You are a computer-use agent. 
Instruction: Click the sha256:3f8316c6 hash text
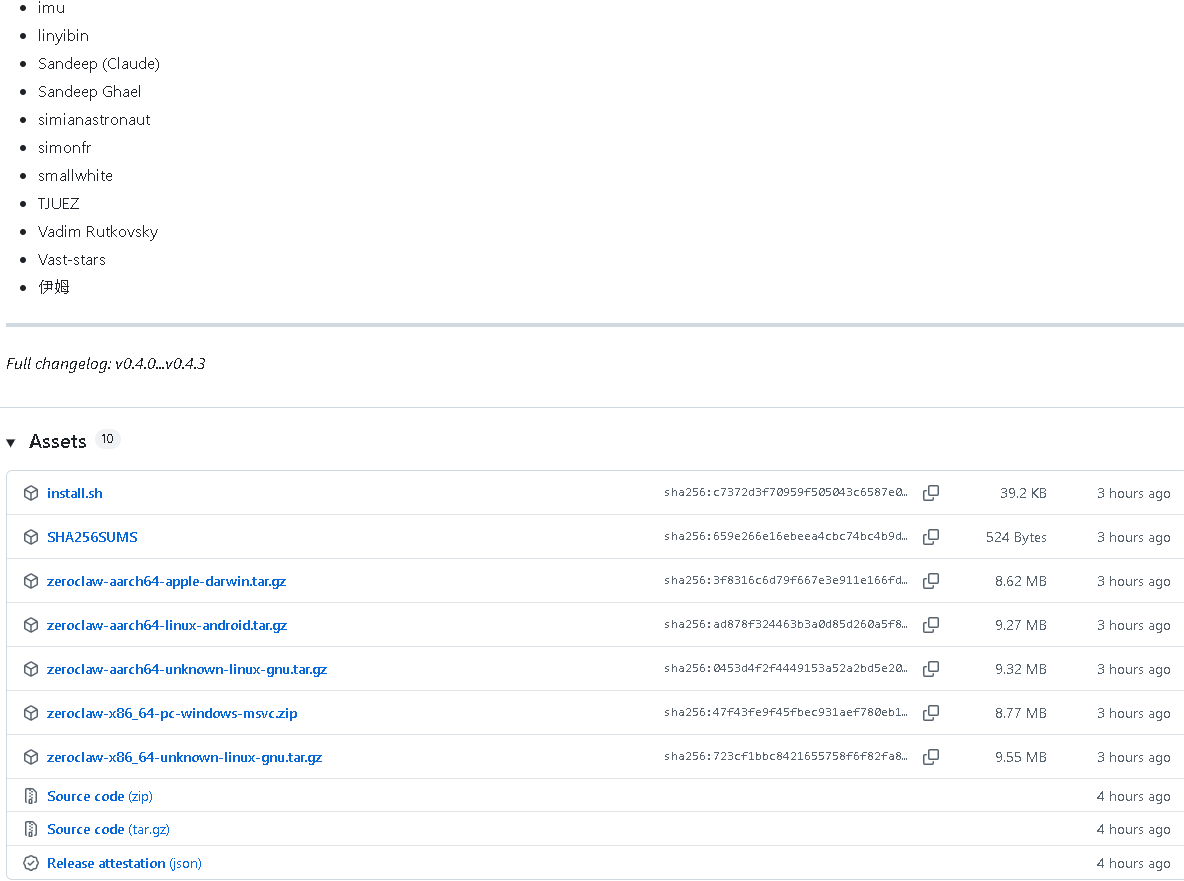tap(785, 580)
